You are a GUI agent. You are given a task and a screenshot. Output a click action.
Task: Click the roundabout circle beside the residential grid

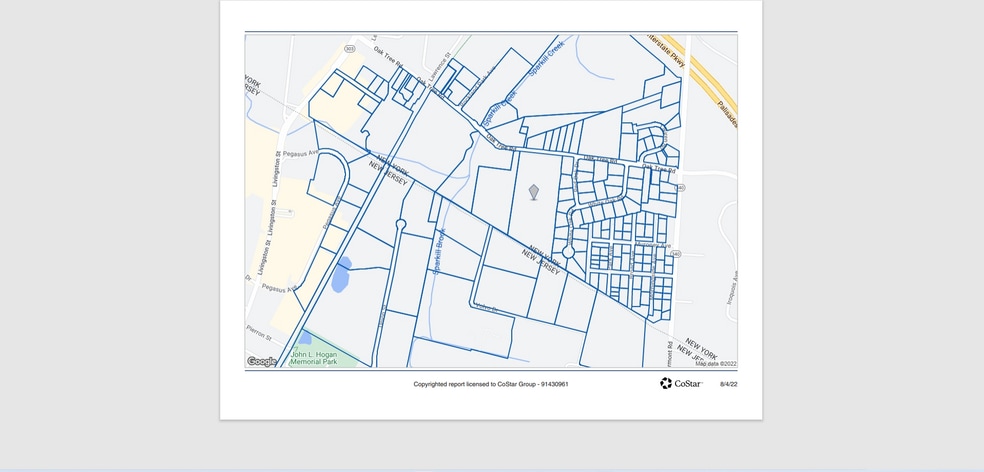coord(568,253)
